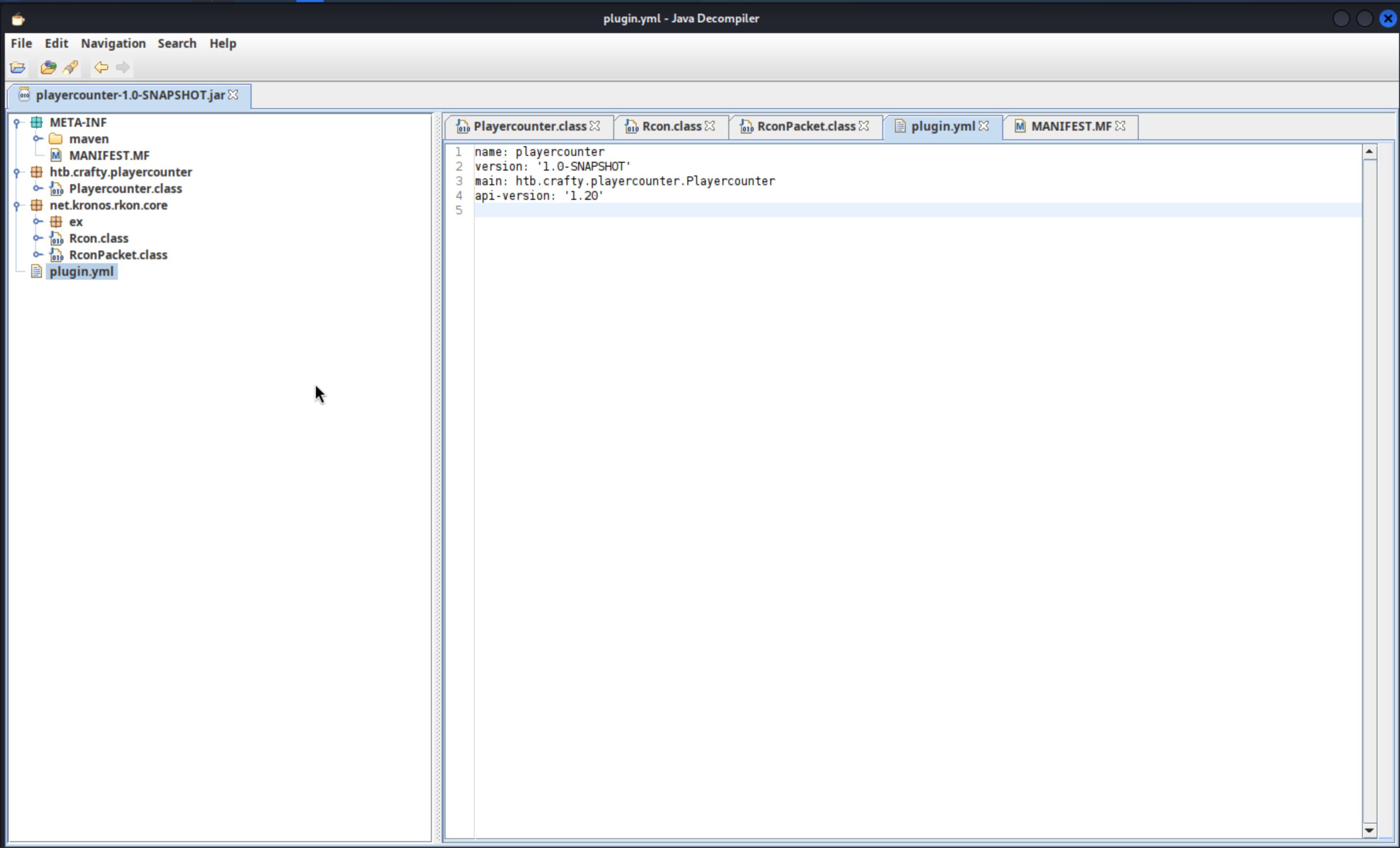Image resolution: width=1400 pixels, height=848 pixels.
Task: Click the Search pencil toolbar icon
Action: tap(71, 68)
